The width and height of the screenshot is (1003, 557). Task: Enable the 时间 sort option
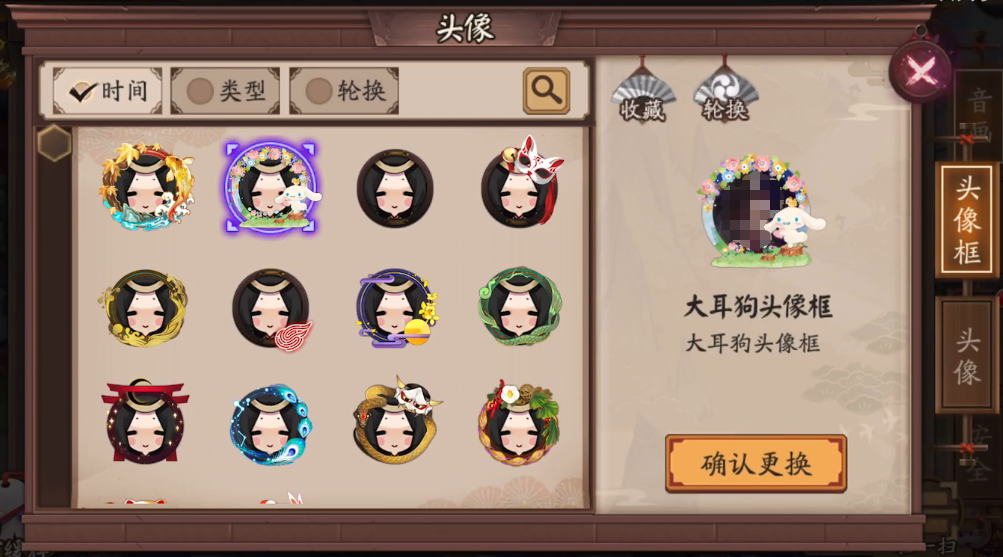[x=107, y=91]
